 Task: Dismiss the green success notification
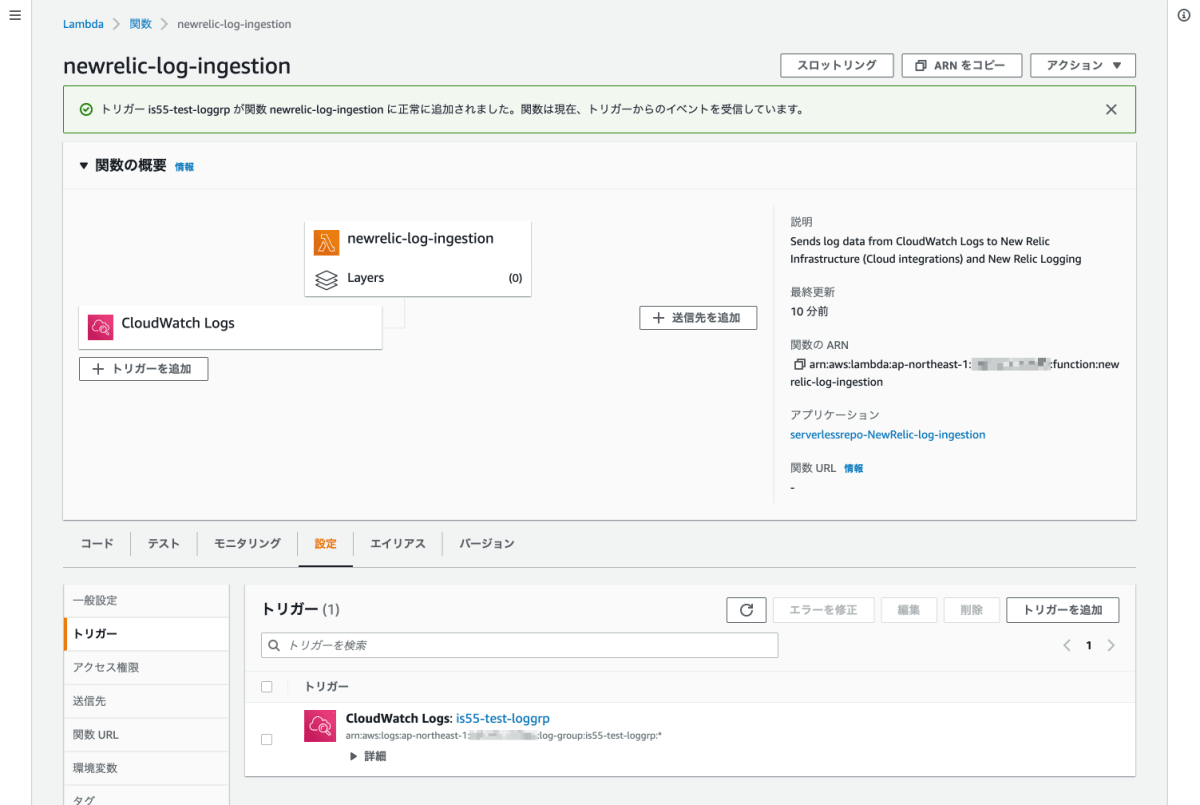(1111, 110)
